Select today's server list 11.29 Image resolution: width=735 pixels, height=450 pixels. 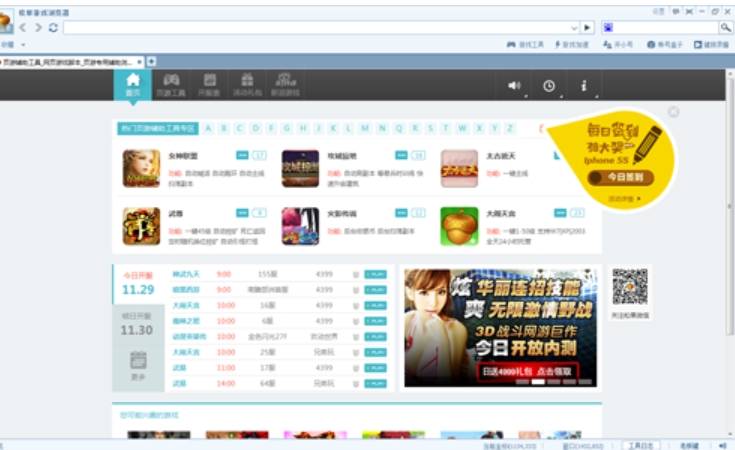[138, 284]
